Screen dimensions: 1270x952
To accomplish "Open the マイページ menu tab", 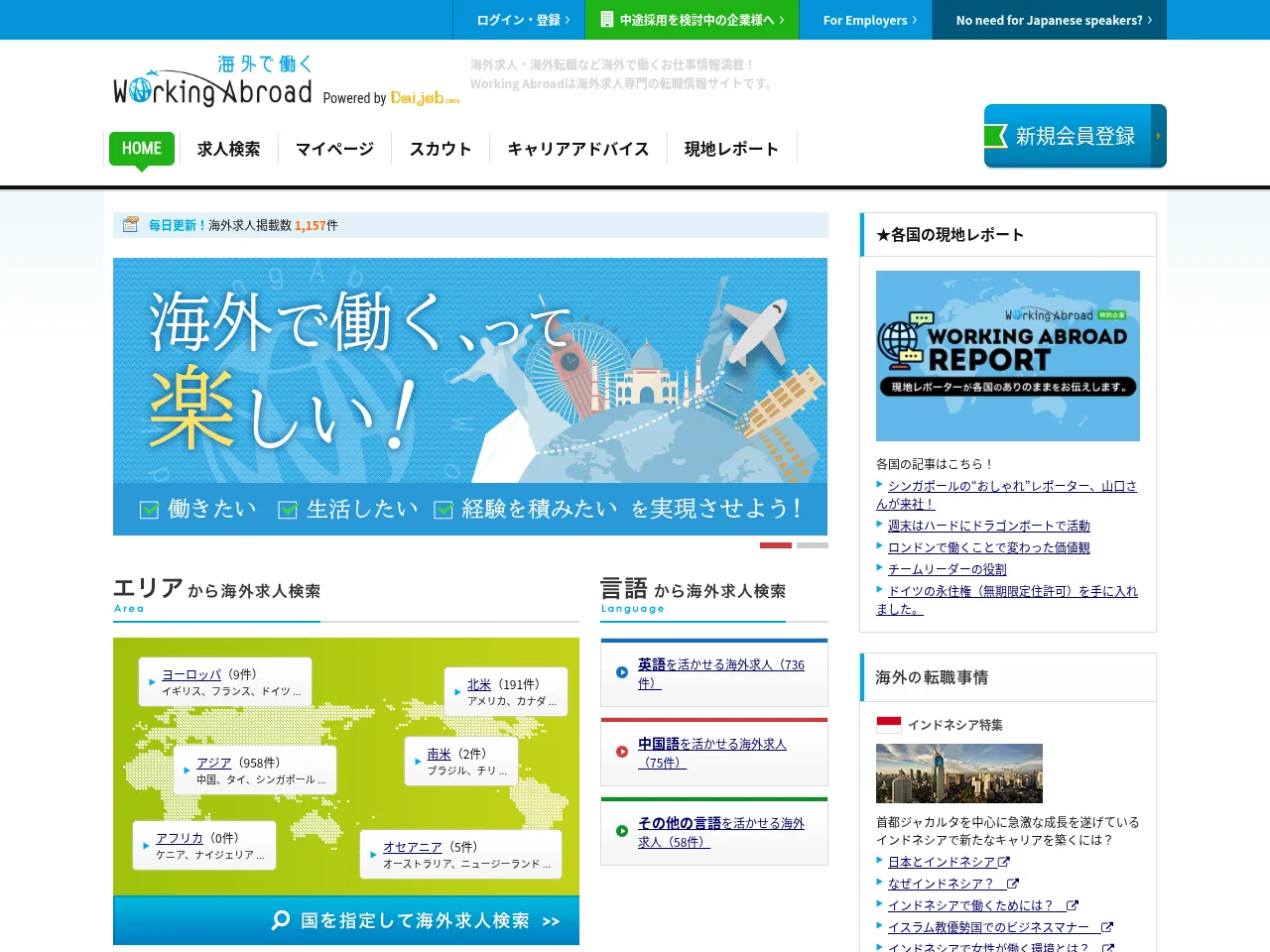I will pos(334,149).
